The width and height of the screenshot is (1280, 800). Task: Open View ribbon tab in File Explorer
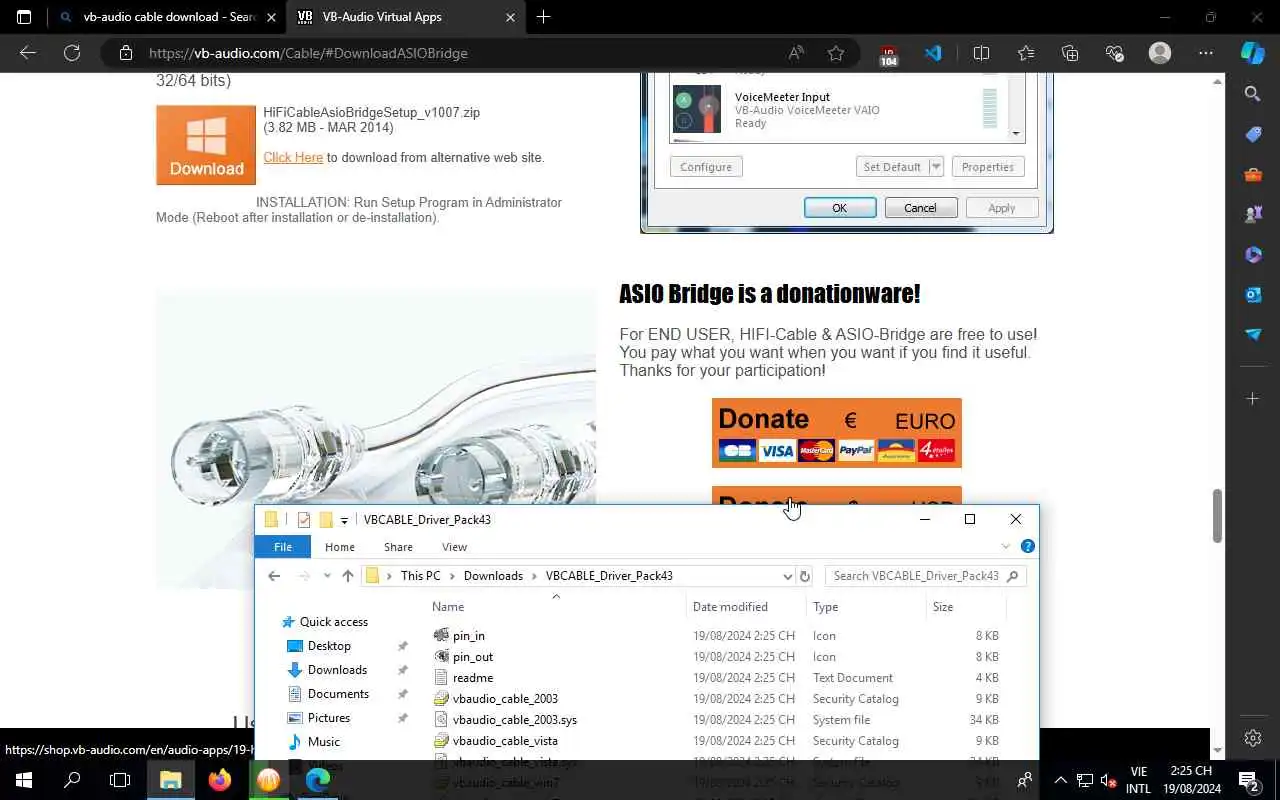point(454,547)
